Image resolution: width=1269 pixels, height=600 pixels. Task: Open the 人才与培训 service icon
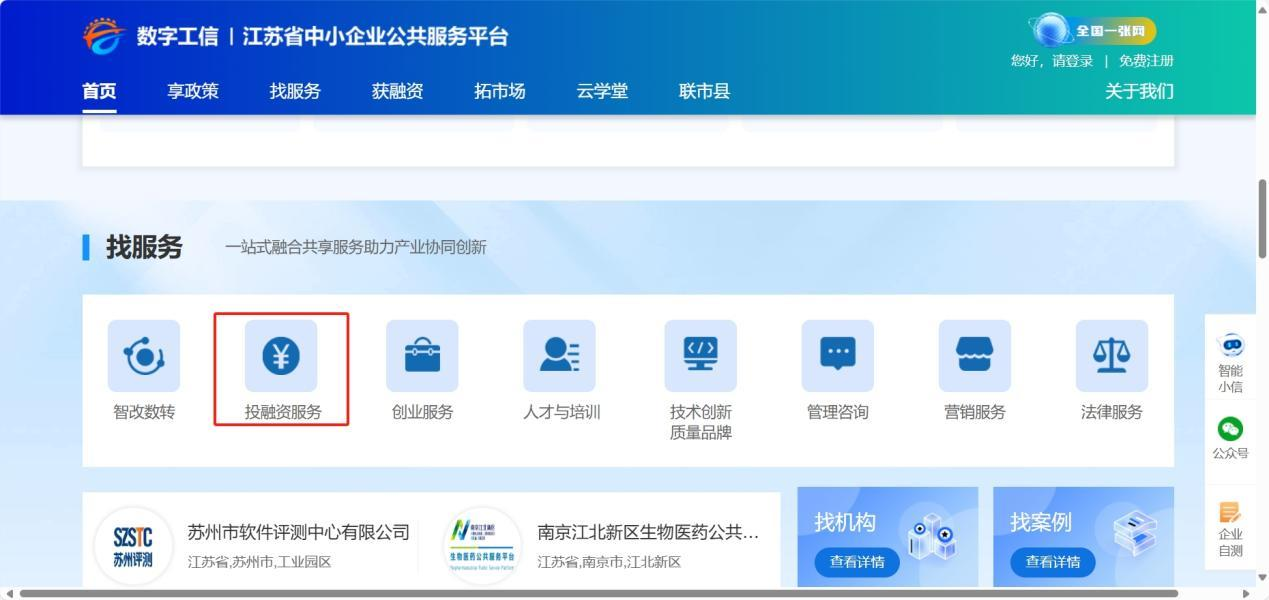[559, 356]
